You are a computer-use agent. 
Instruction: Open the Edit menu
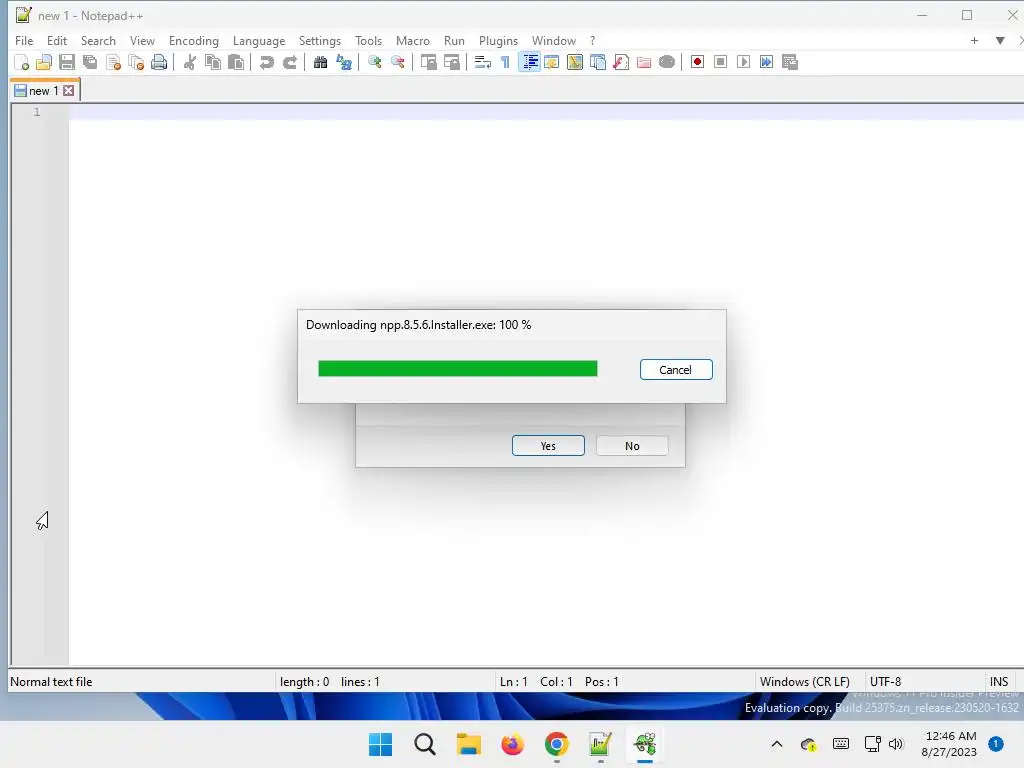(x=57, y=40)
